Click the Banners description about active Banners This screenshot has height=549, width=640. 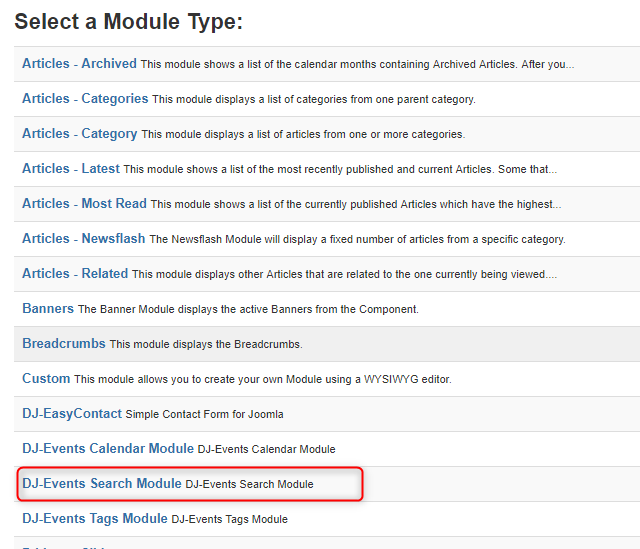click(x=248, y=309)
